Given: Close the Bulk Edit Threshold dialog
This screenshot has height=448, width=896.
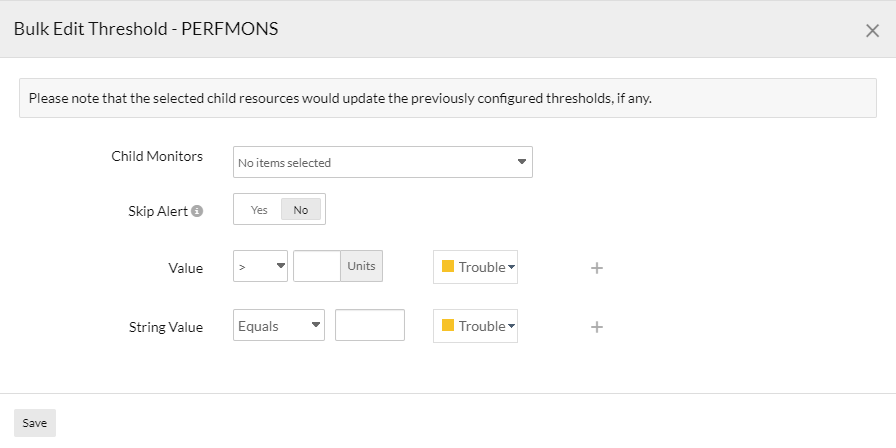Looking at the screenshot, I should point(872,30).
